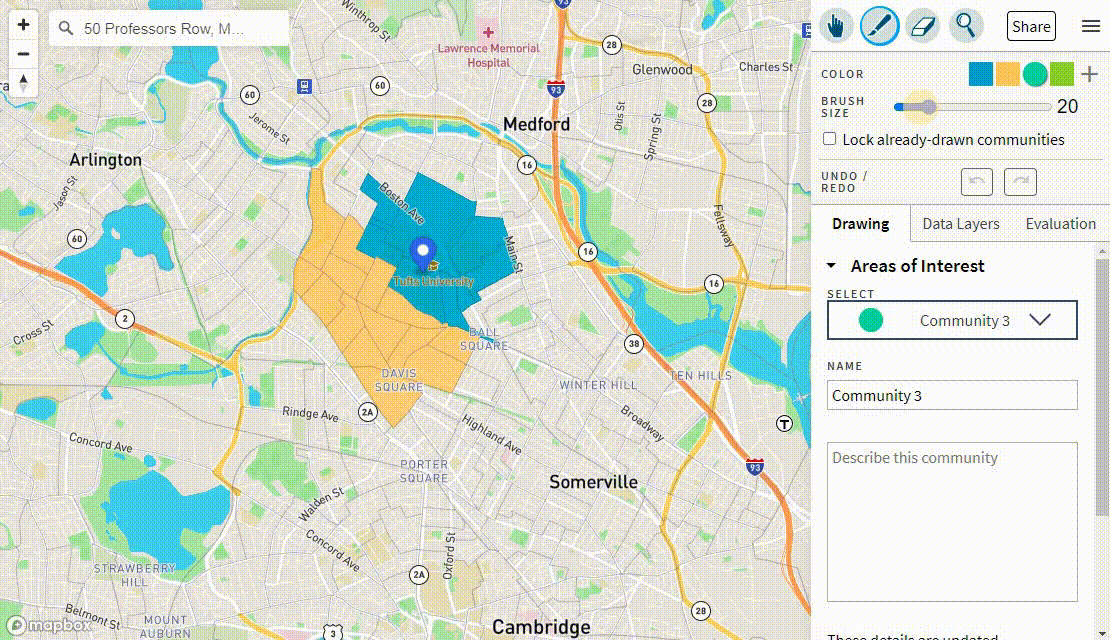The image size is (1110, 640).
Task: Zoom in on the map
Action: click(24, 25)
